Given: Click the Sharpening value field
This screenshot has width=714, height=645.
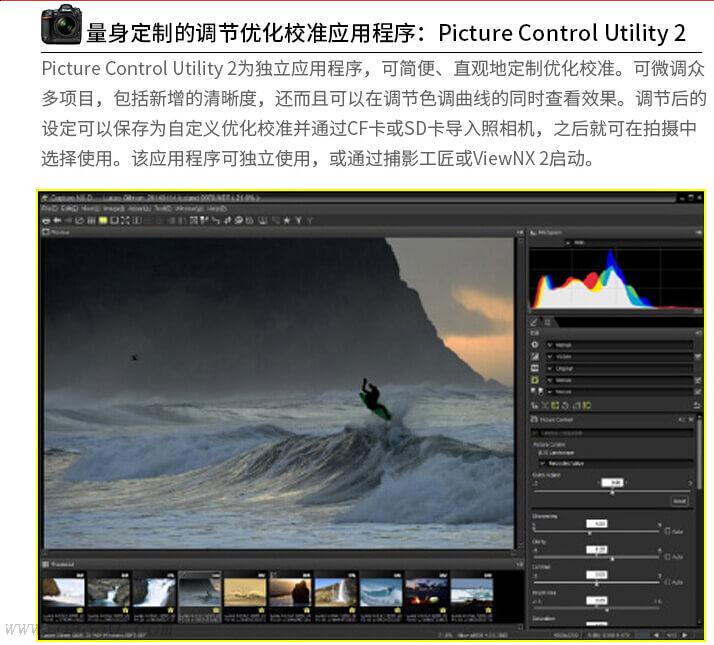Looking at the screenshot, I should 597,524.
